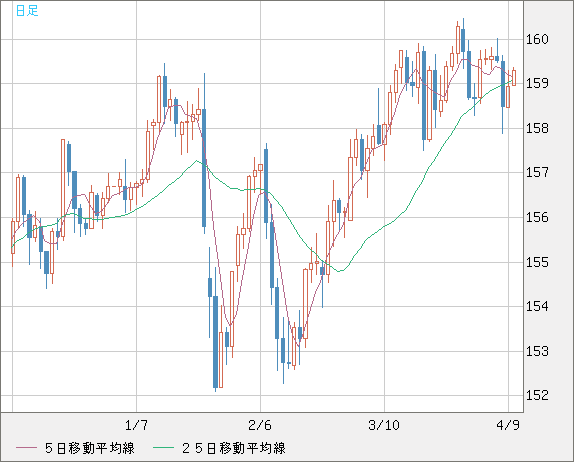Image resolution: width=574 pixels, height=462 pixels.
Task: Click the 日足 chart label
Action: tap(27, 10)
